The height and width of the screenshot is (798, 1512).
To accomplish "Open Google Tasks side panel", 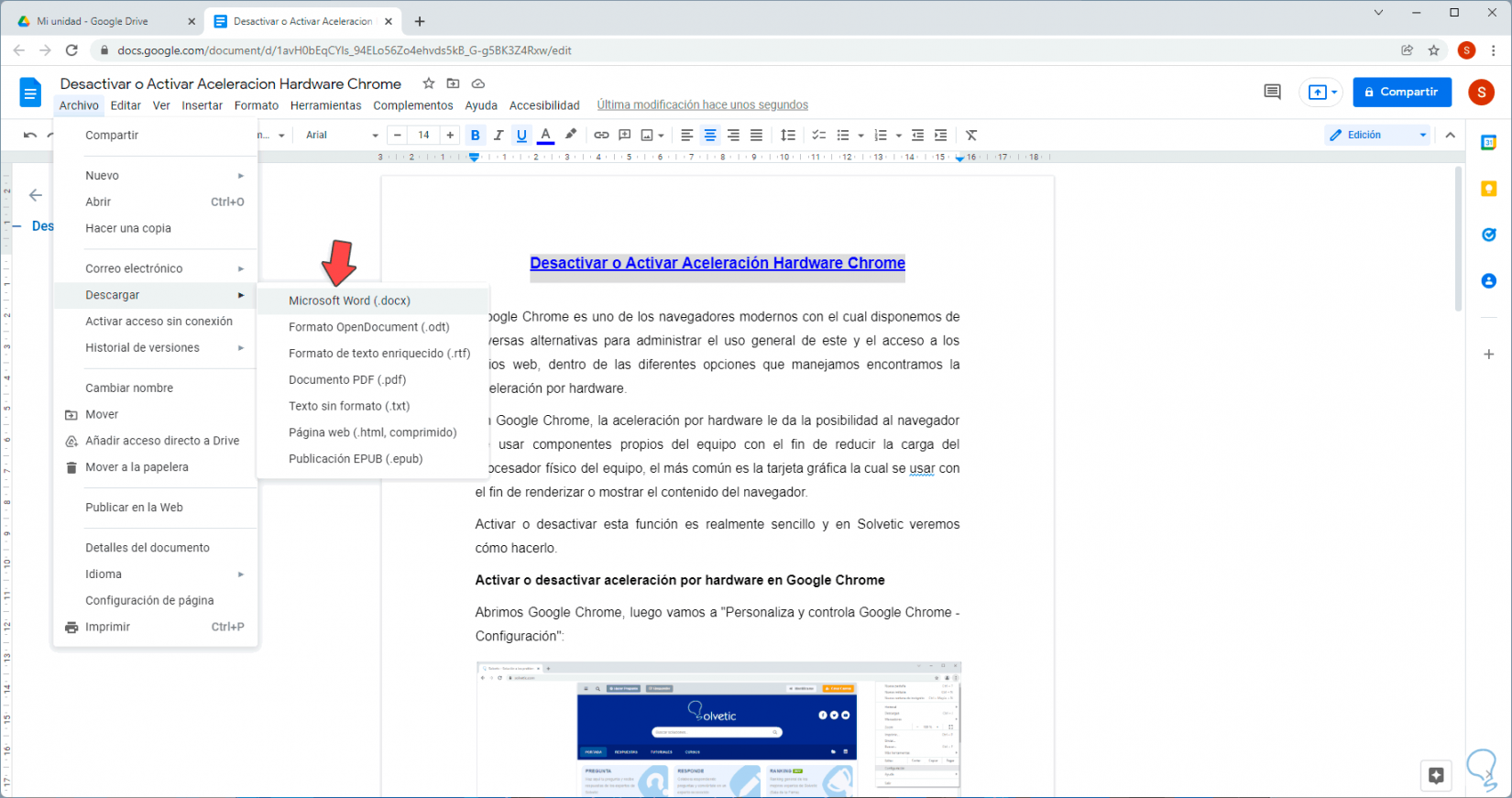I will 1489,235.
